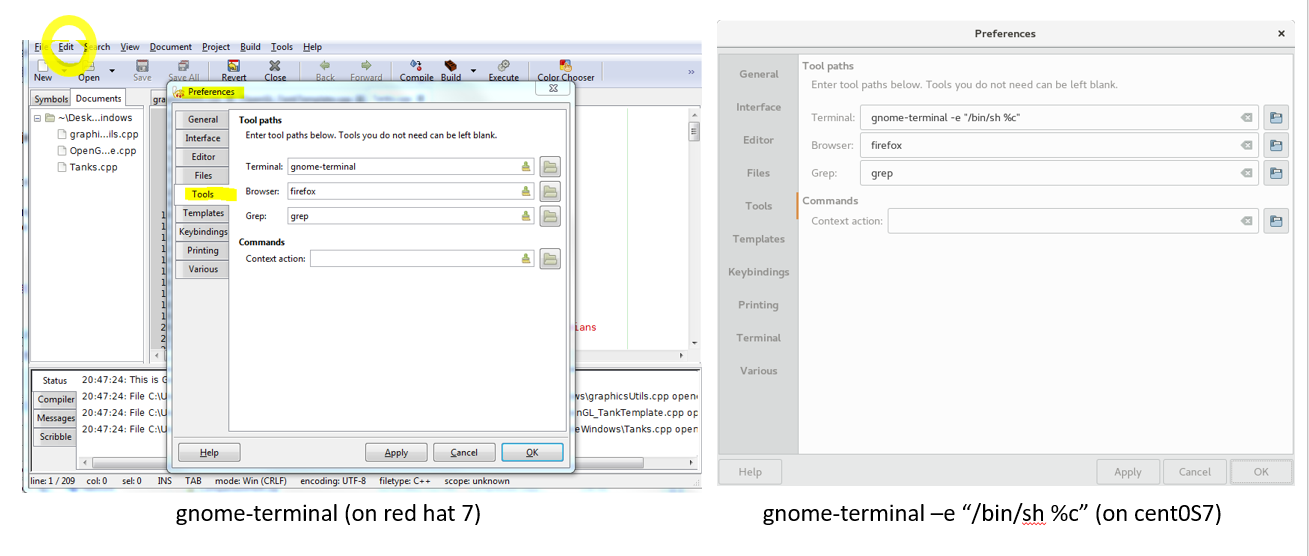The width and height of the screenshot is (1309, 556).
Task: Open the Color Chooser tool
Action: [565, 69]
